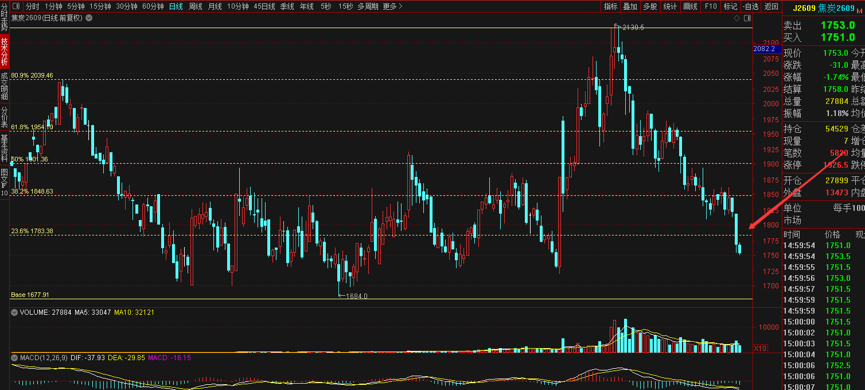
Task: Switch chart to 月线 monthly
Action: 215,7
